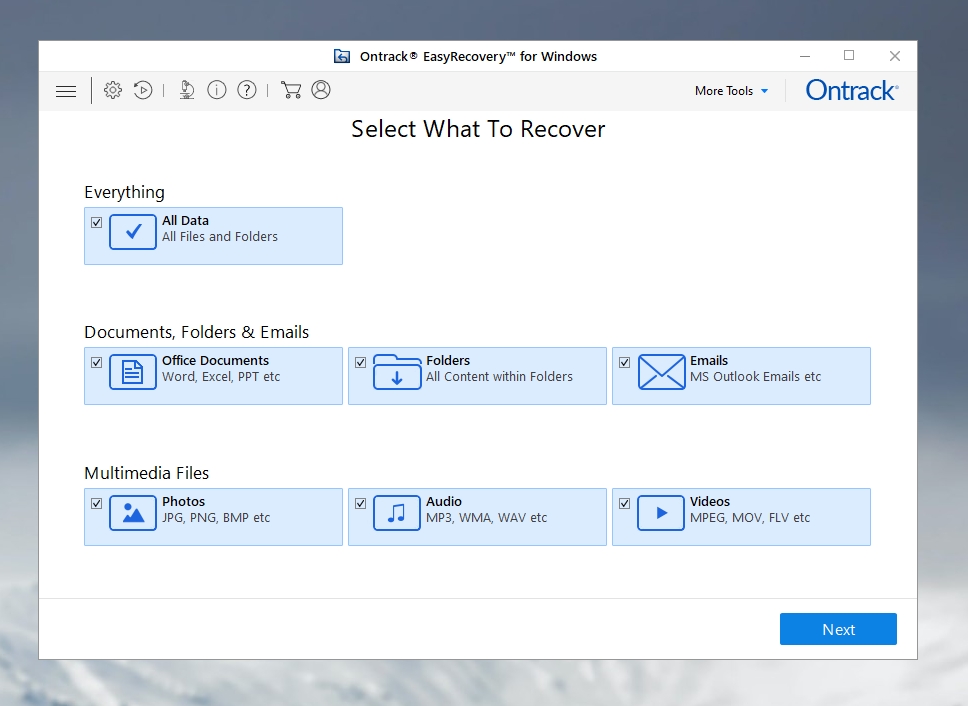
Task: Click the help question mark icon
Action: click(x=247, y=91)
